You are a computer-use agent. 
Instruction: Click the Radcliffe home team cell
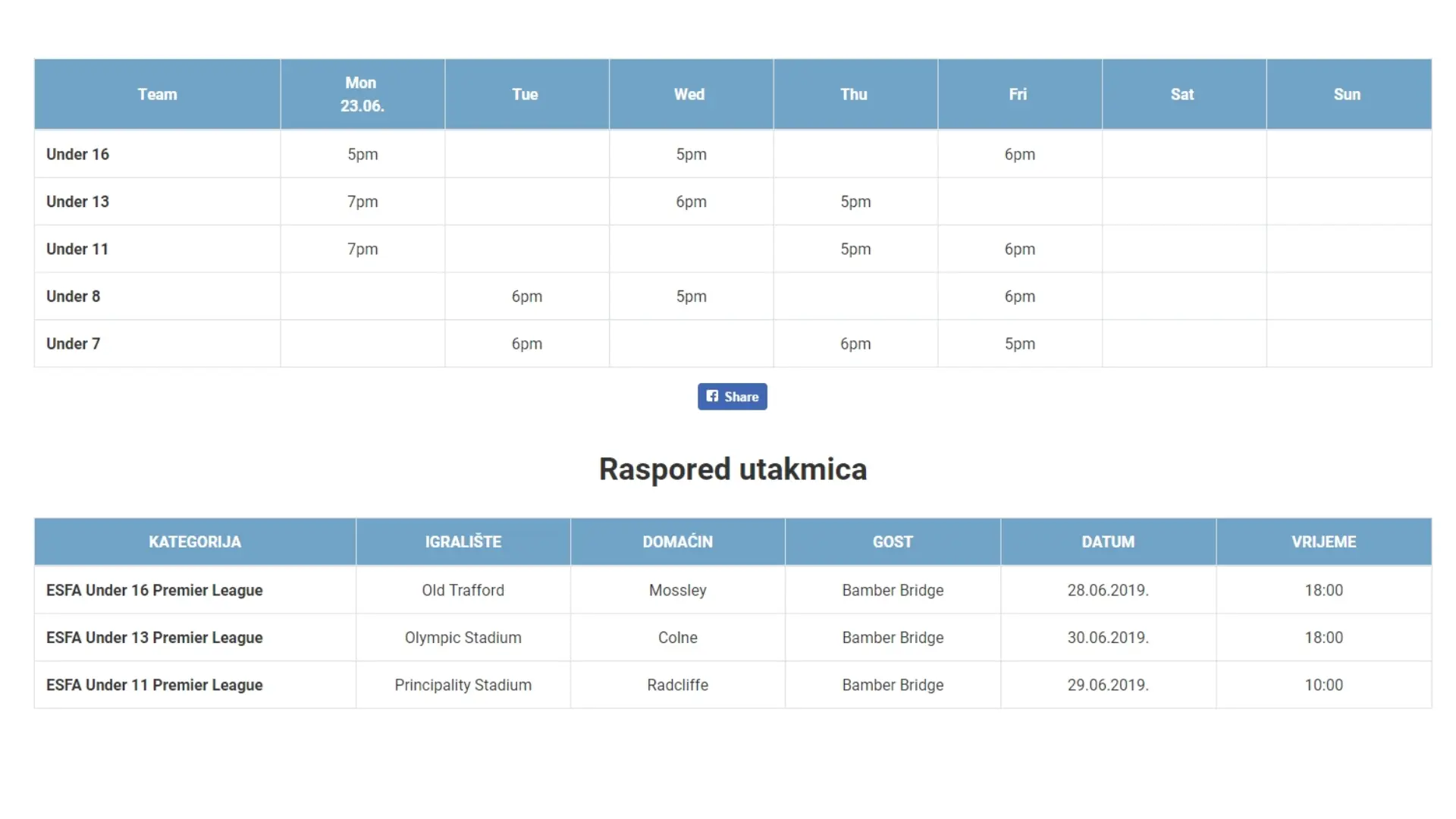[678, 685]
